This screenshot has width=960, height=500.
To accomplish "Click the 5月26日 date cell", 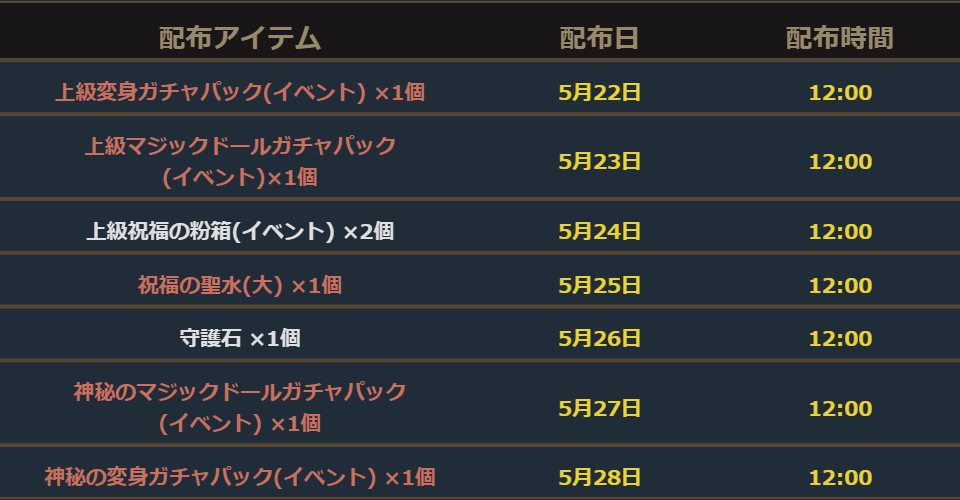I will [599, 339].
